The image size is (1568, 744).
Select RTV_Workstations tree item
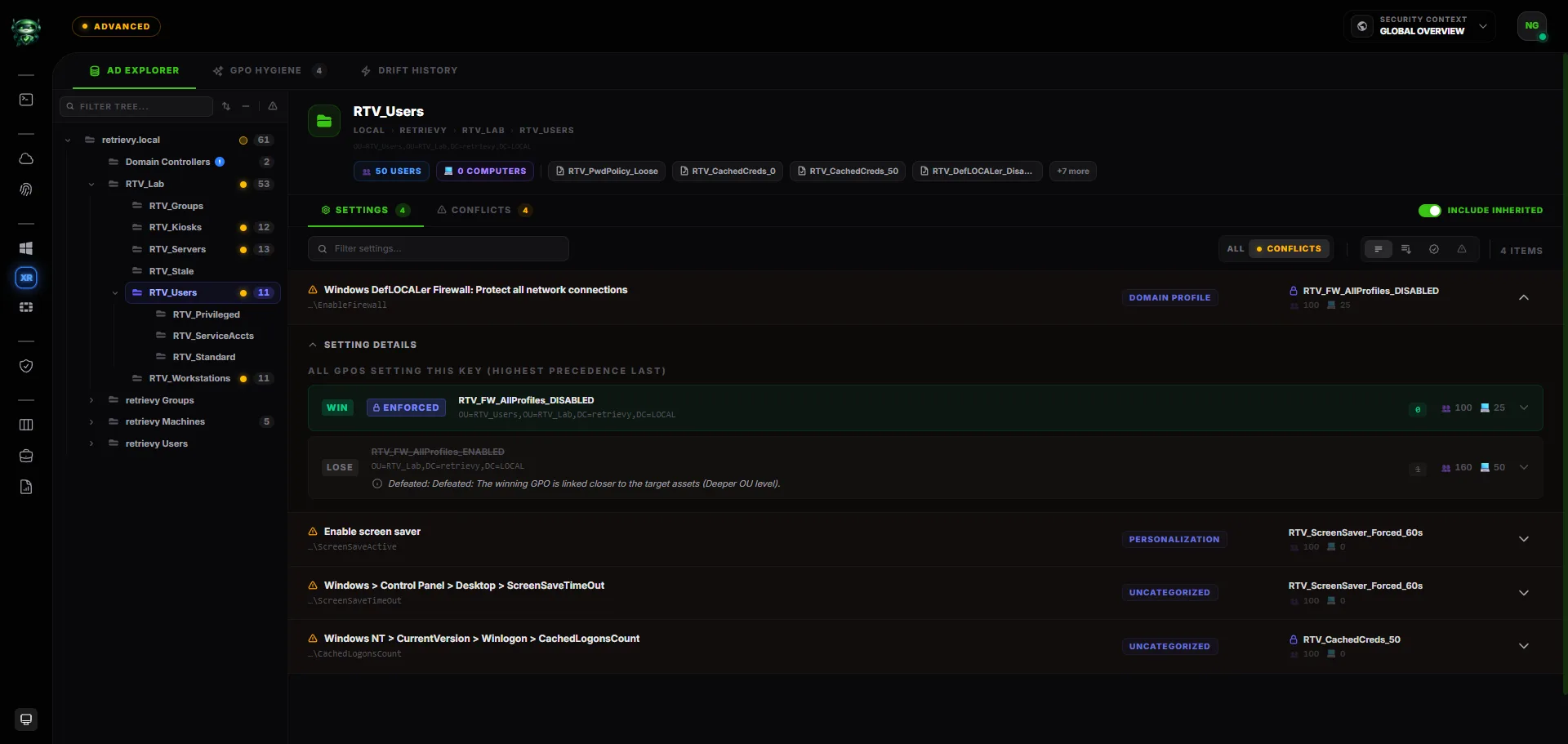point(189,378)
